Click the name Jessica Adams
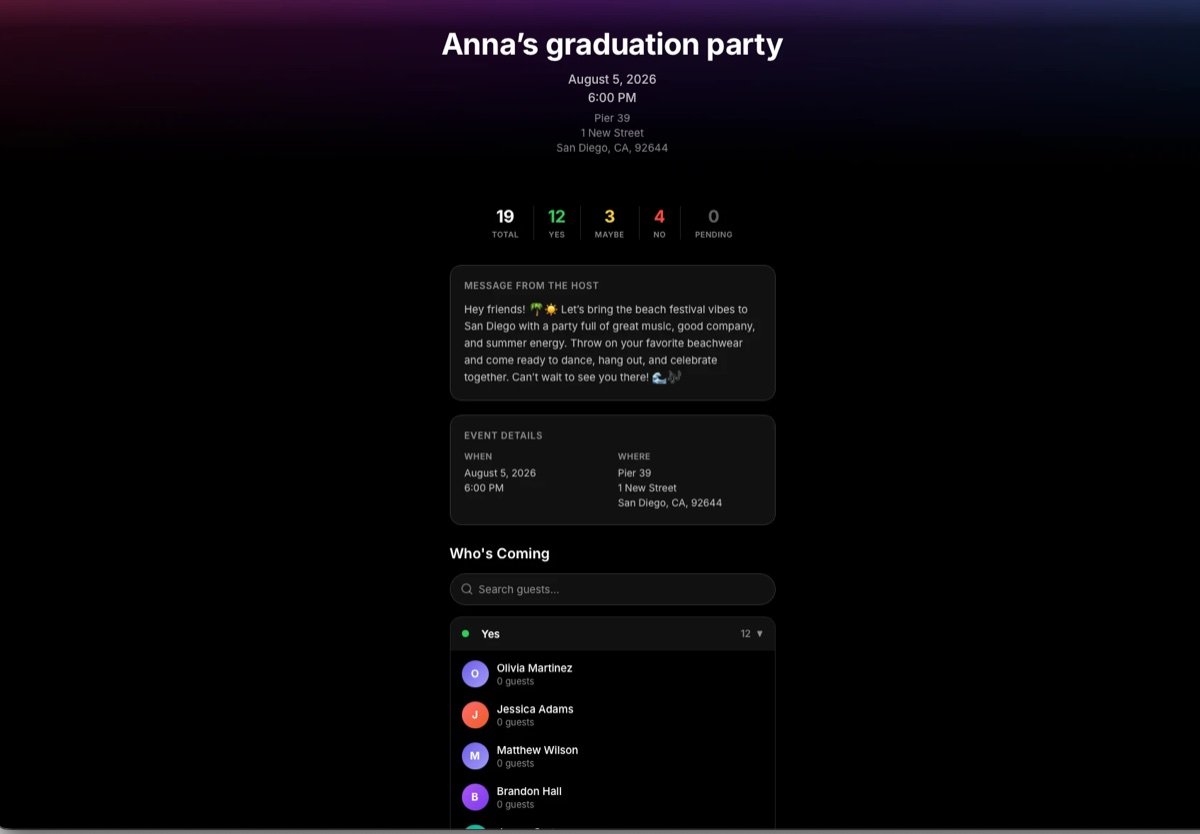 pyautogui.click(x=535, y=709)
